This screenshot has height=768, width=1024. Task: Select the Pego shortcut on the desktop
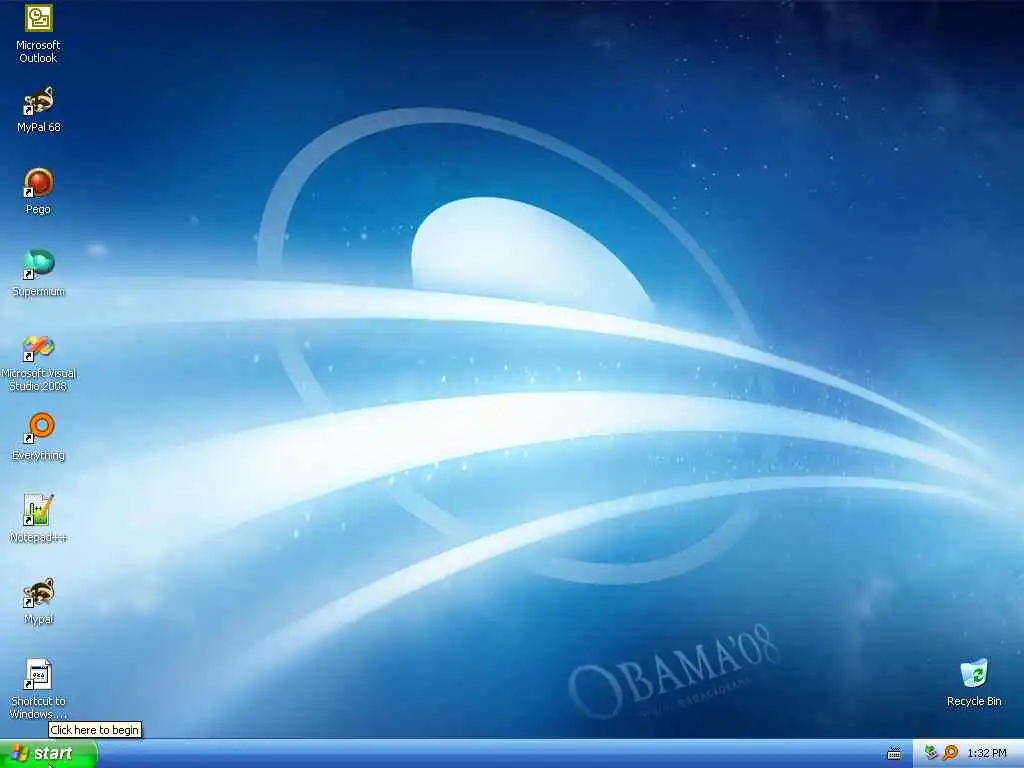pyautogui.click(x=39, y=183)
